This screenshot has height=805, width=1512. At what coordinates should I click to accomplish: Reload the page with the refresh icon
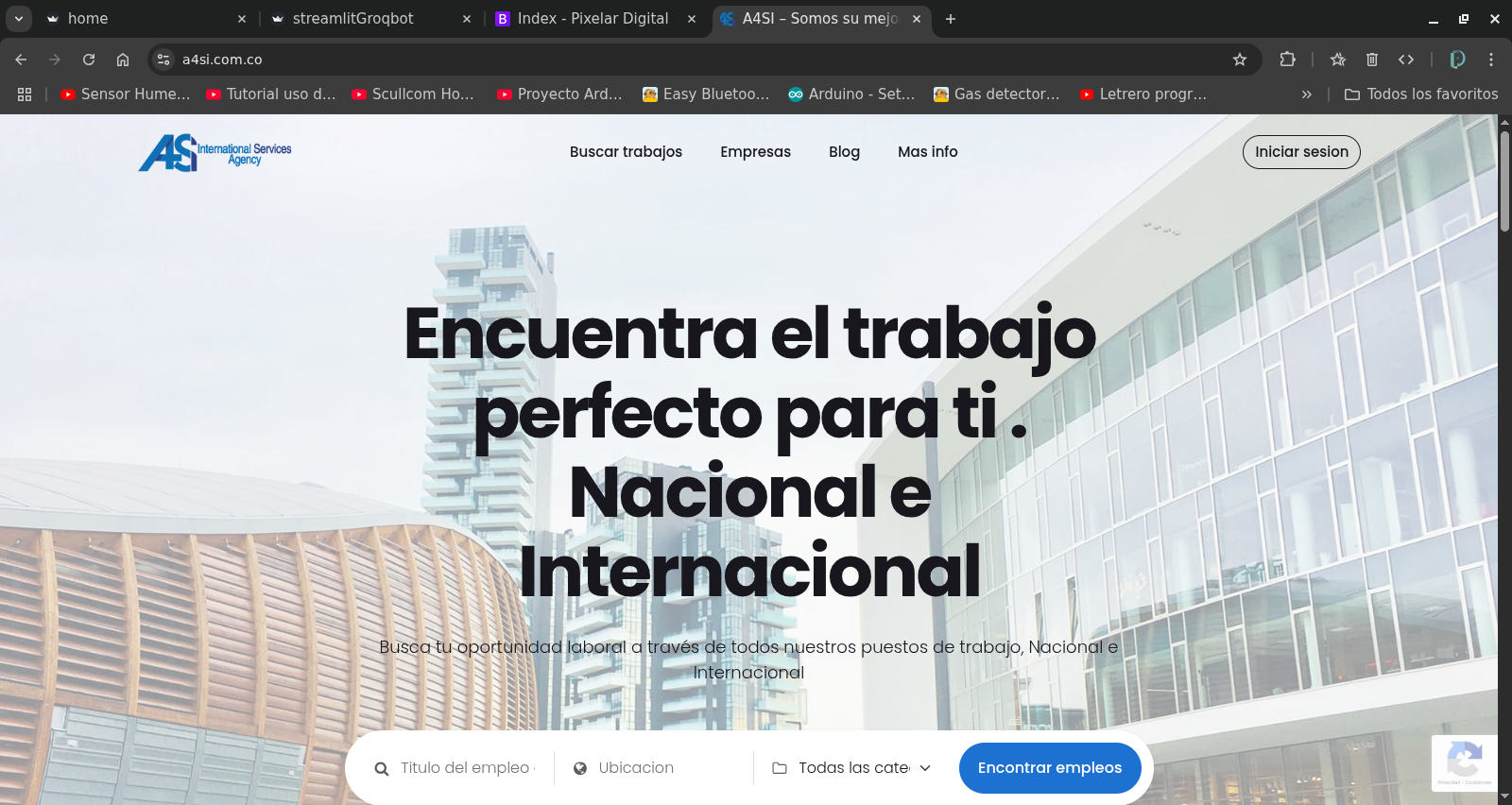click(x=89, y=60)
